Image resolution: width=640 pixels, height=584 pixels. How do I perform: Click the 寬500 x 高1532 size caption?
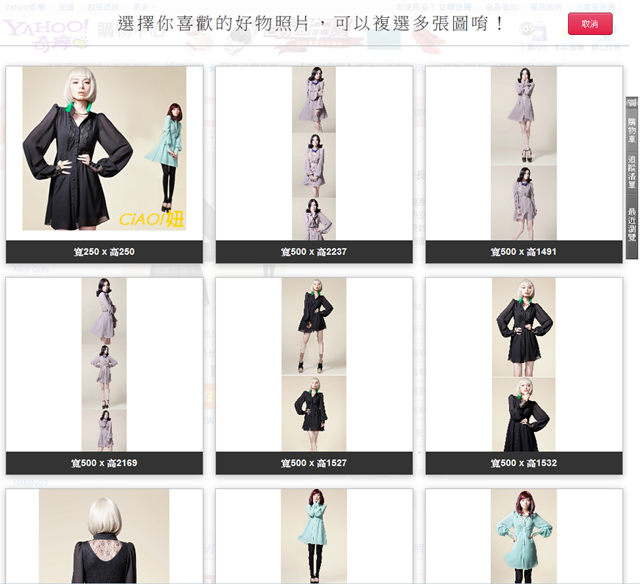(x=524, y=463)
